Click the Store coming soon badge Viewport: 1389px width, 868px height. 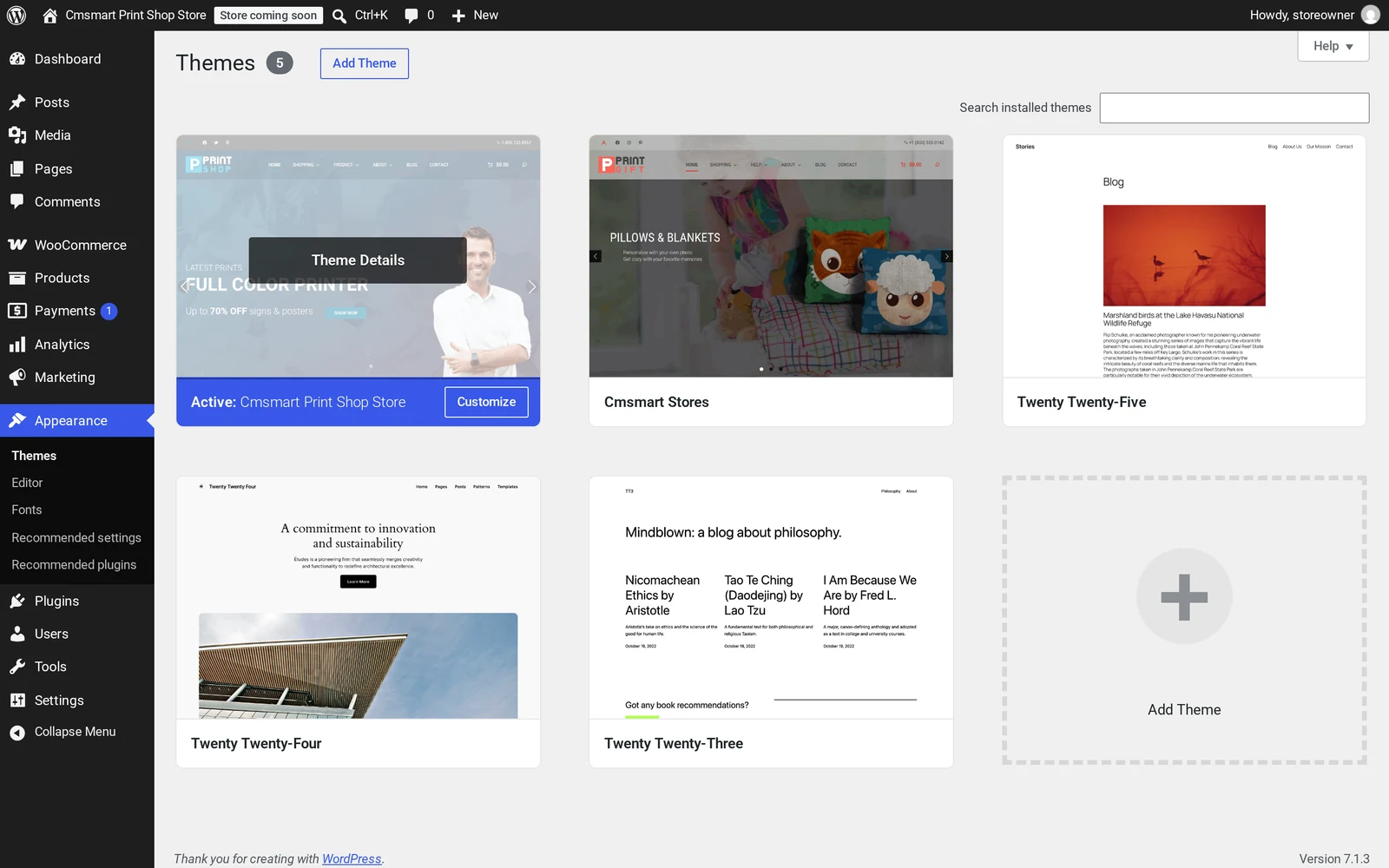(x=268, y=16)
